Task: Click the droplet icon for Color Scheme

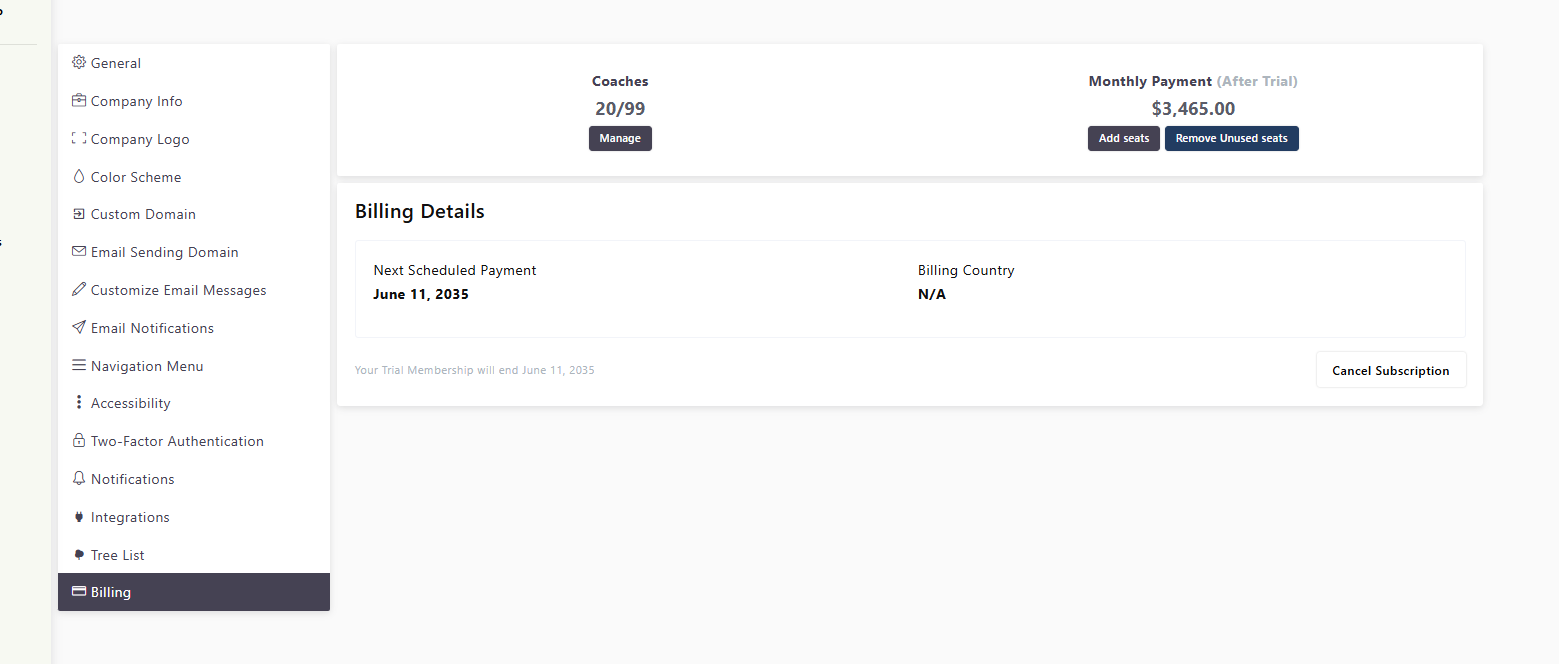Action: [79, 177]
